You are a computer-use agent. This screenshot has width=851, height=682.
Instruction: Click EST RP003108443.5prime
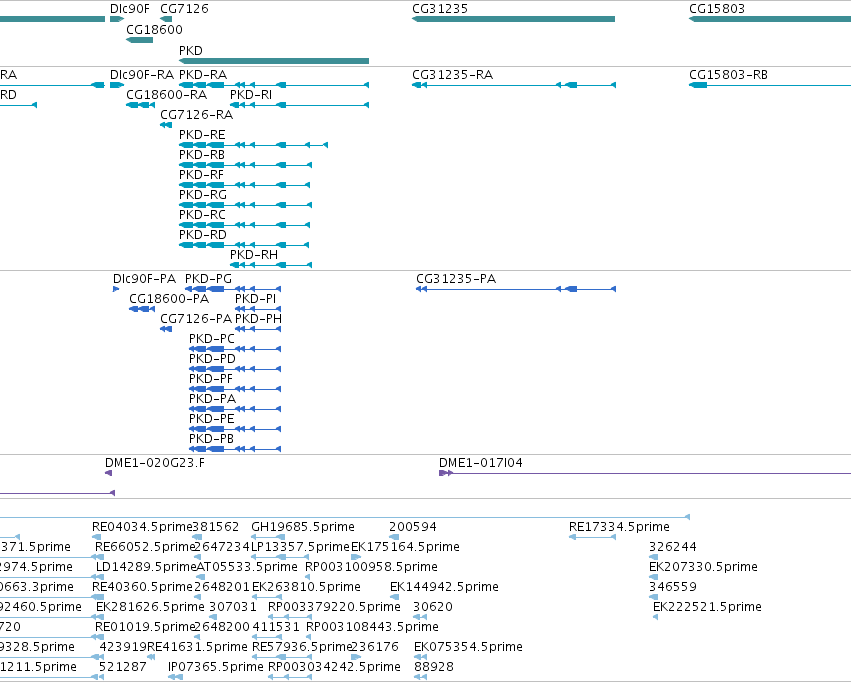pos(372,627)
